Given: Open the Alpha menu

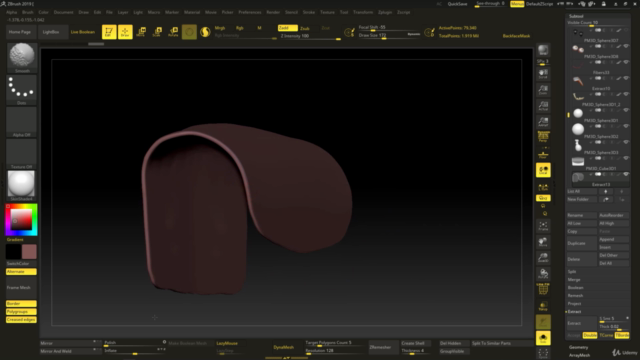Looking at the screenshot, I should pos(11,12).
